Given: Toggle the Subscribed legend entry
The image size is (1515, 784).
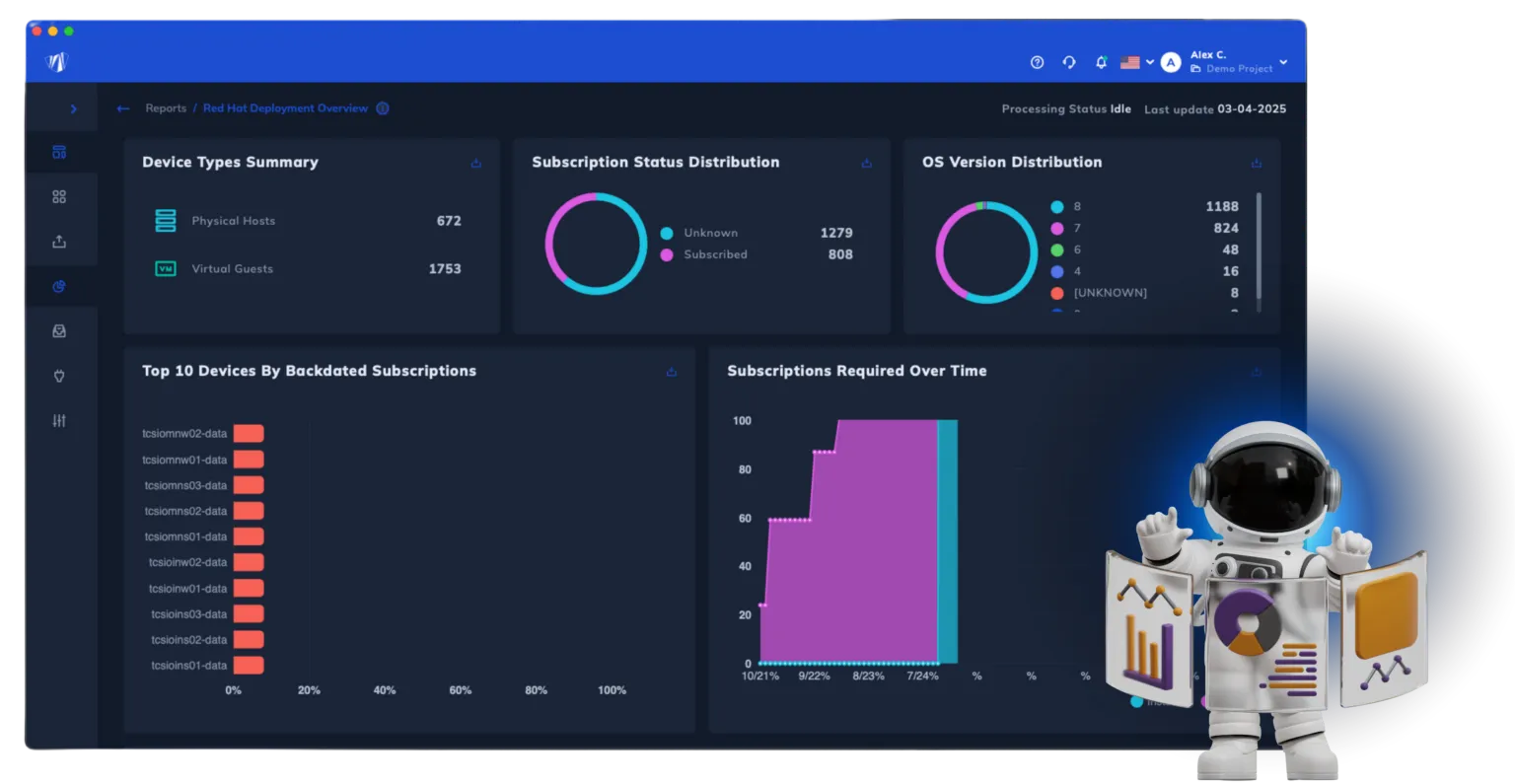Looking at the screenshot, I should [703, 254].
